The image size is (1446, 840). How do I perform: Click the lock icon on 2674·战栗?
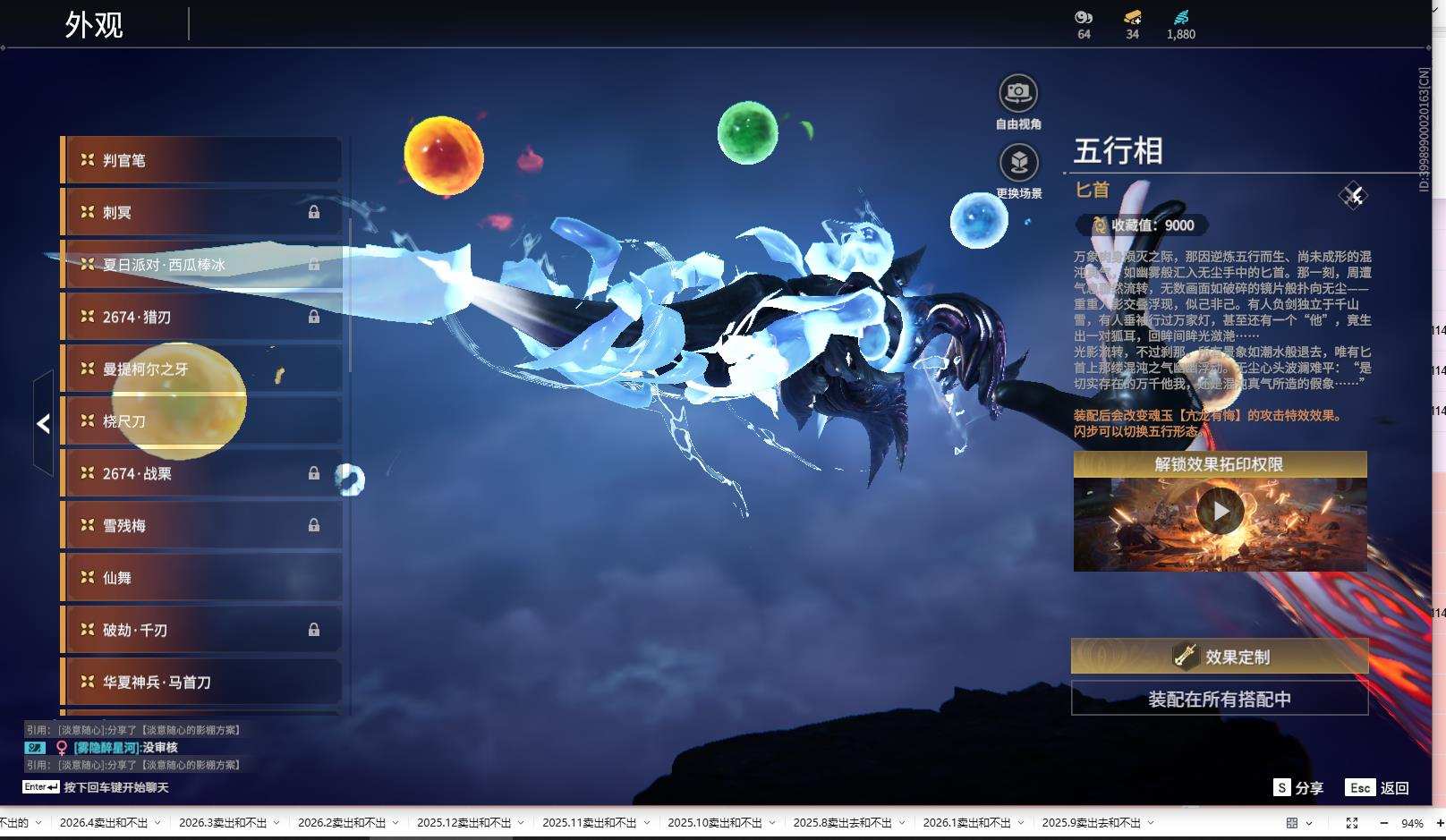[x=314, y=473]
